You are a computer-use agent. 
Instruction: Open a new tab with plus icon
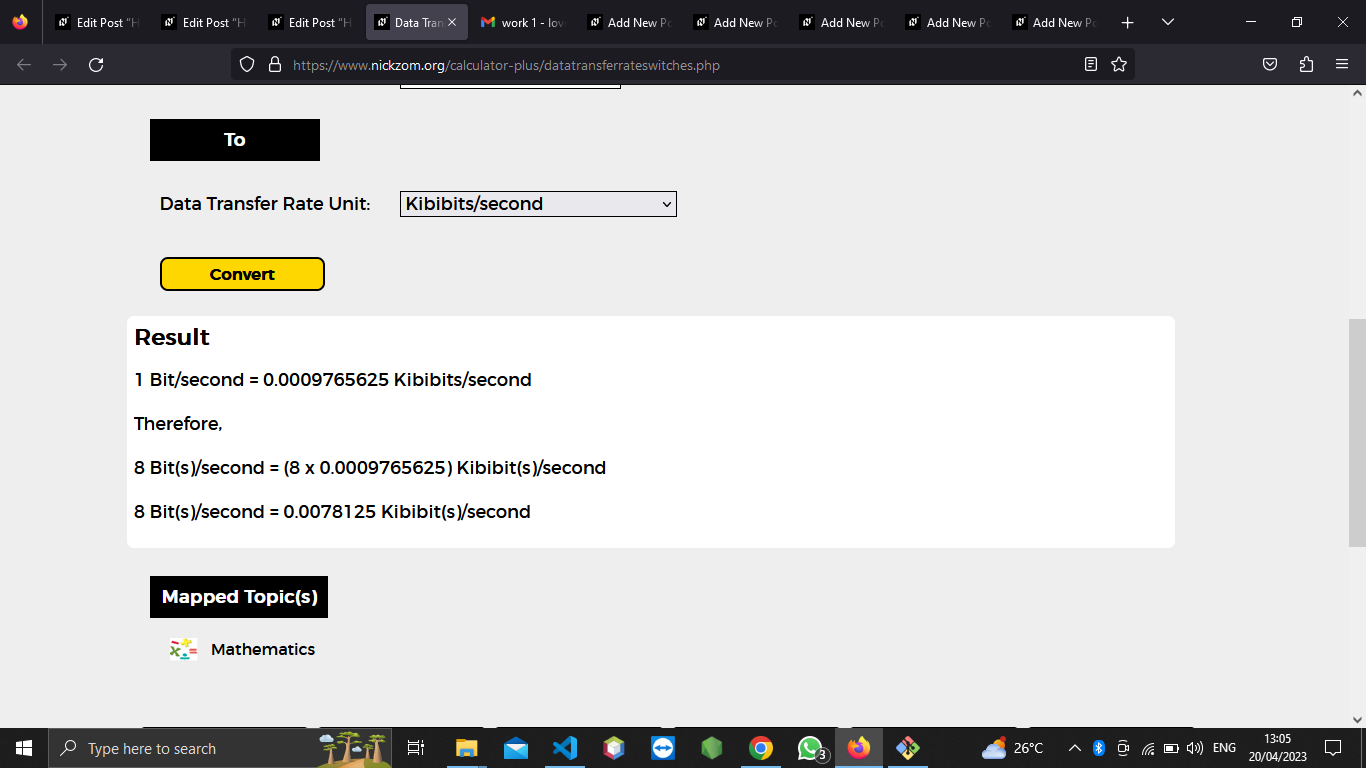(1128, 22)
